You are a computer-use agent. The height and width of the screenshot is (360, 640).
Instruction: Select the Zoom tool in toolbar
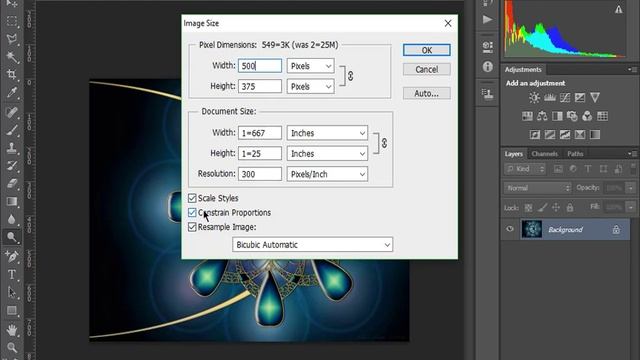[x=12, y=348]
